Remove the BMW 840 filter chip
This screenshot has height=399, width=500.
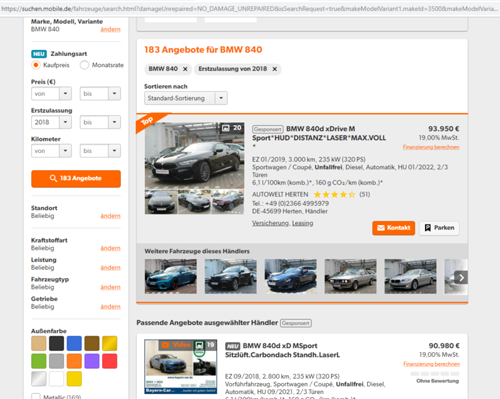185,69
